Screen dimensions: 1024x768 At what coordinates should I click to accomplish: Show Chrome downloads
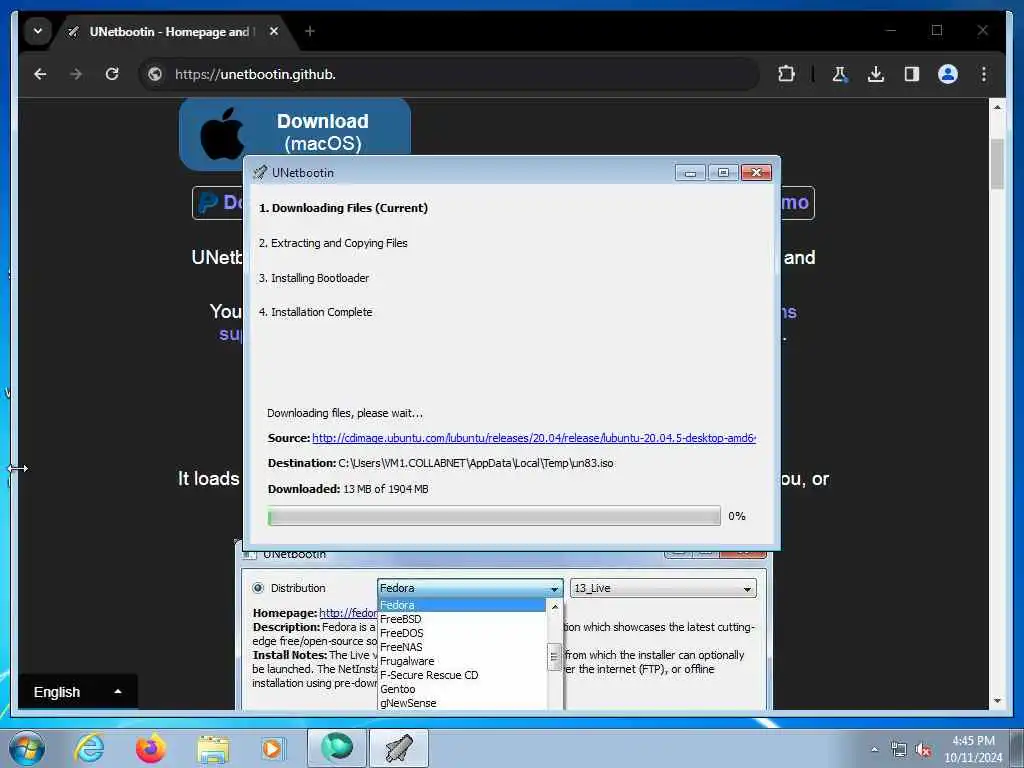point(876,74)
